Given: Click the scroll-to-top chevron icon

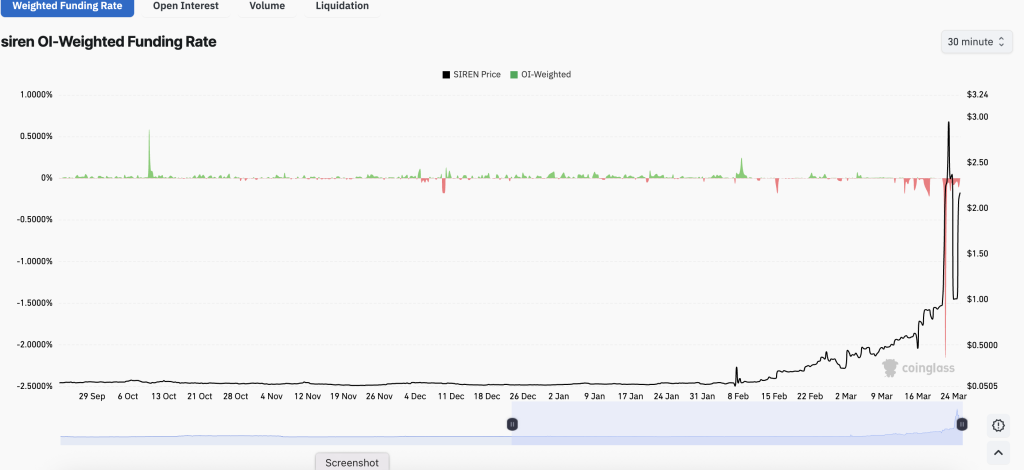Looking at the screenshot, I should pos(998,455).
